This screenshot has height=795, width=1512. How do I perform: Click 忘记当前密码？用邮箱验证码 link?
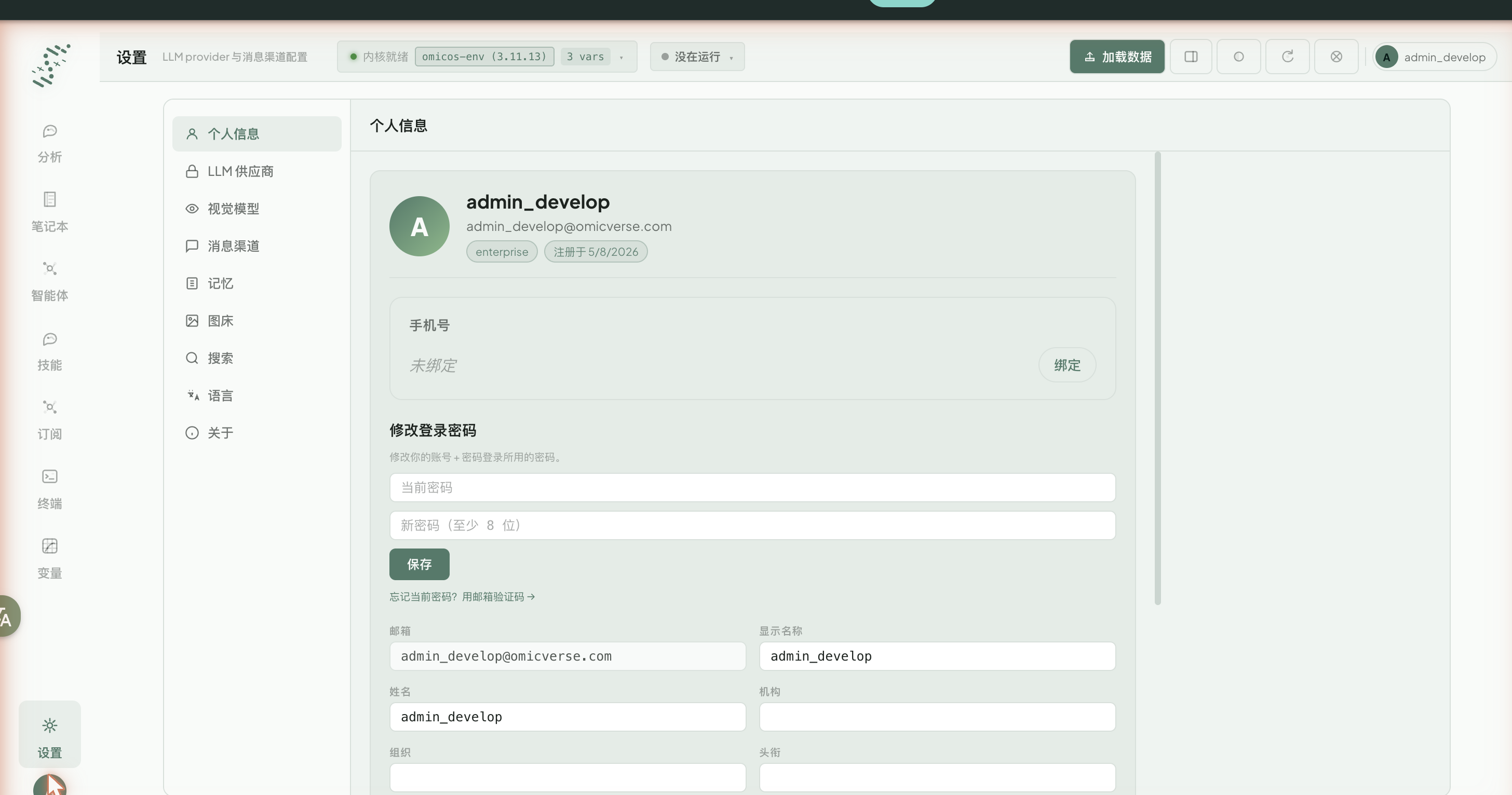(462, 597)
